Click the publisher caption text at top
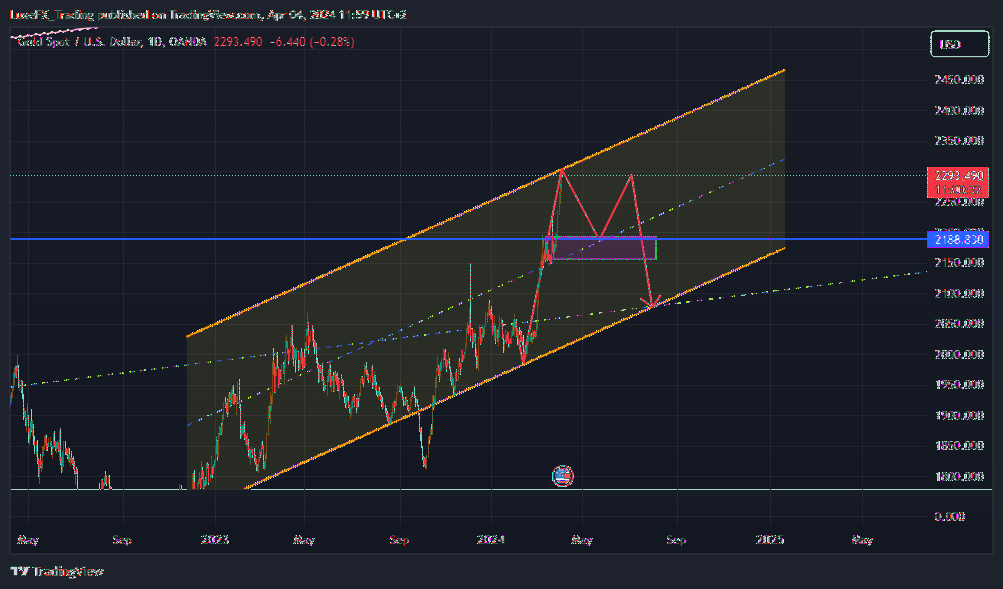 (208, 14)
